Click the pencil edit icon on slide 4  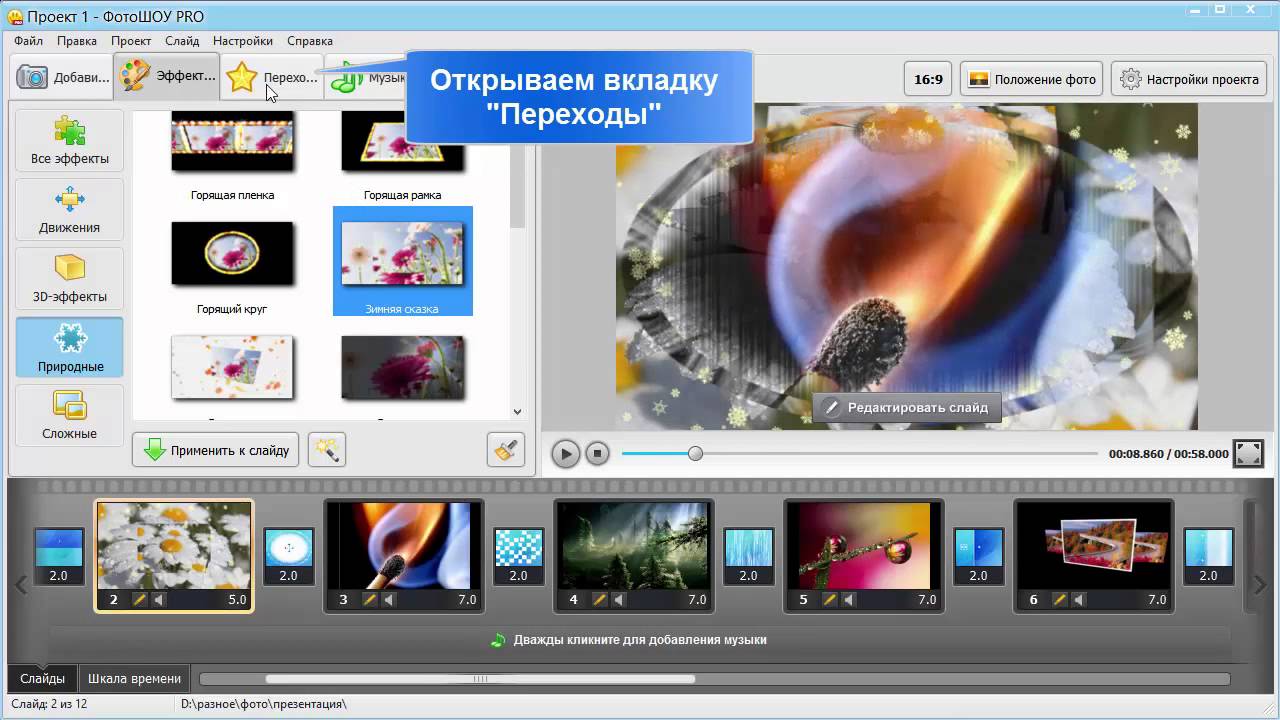599,600
